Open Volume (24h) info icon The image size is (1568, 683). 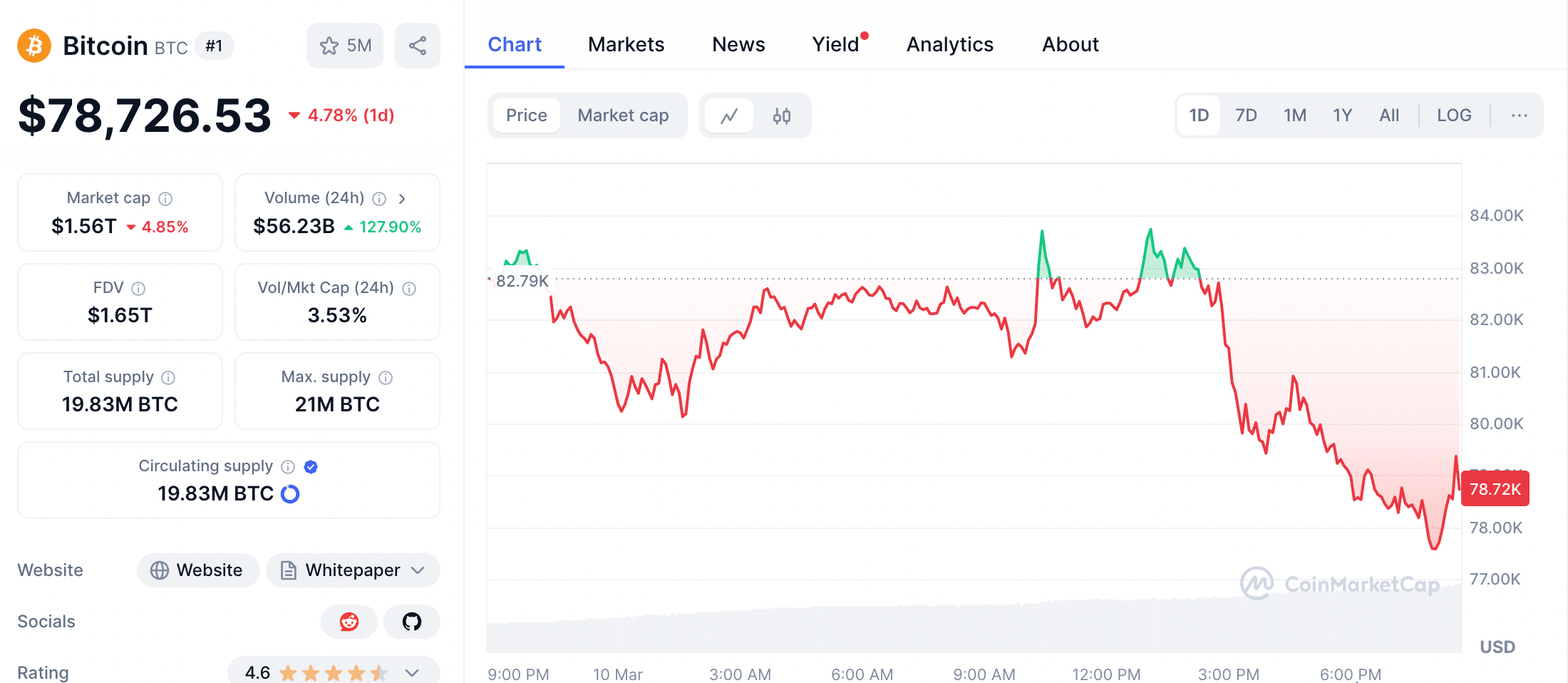(x=379, y=198)
